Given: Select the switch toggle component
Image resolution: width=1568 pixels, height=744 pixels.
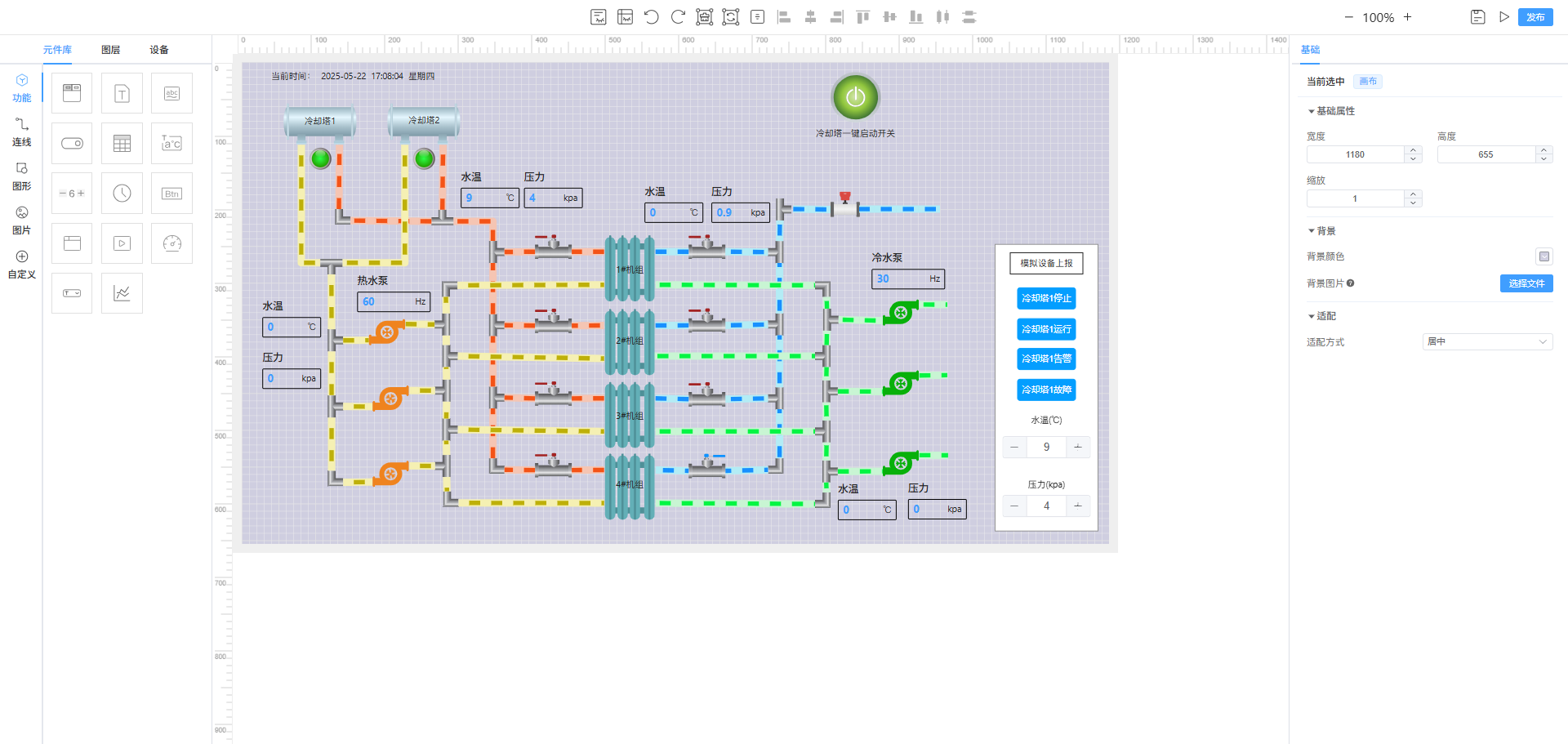Looking at the screenshot, I should coord(72,144).
